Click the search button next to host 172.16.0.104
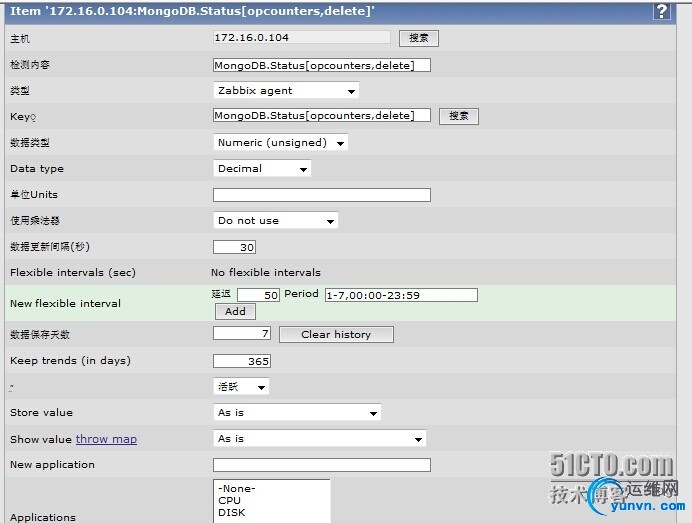The height and width of the screenshot is (523, 692). (419, 38)
